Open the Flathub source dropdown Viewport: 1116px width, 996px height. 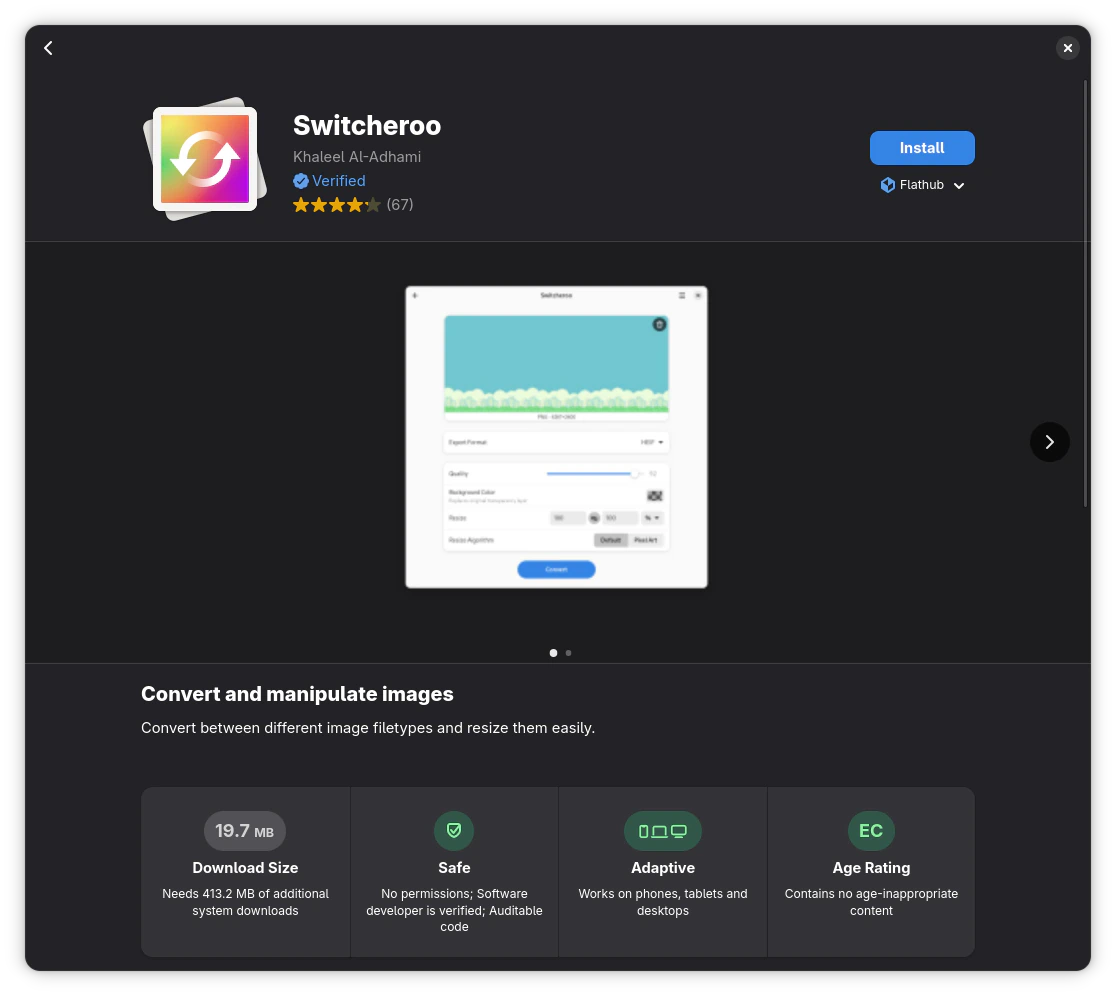click(922, 185)
